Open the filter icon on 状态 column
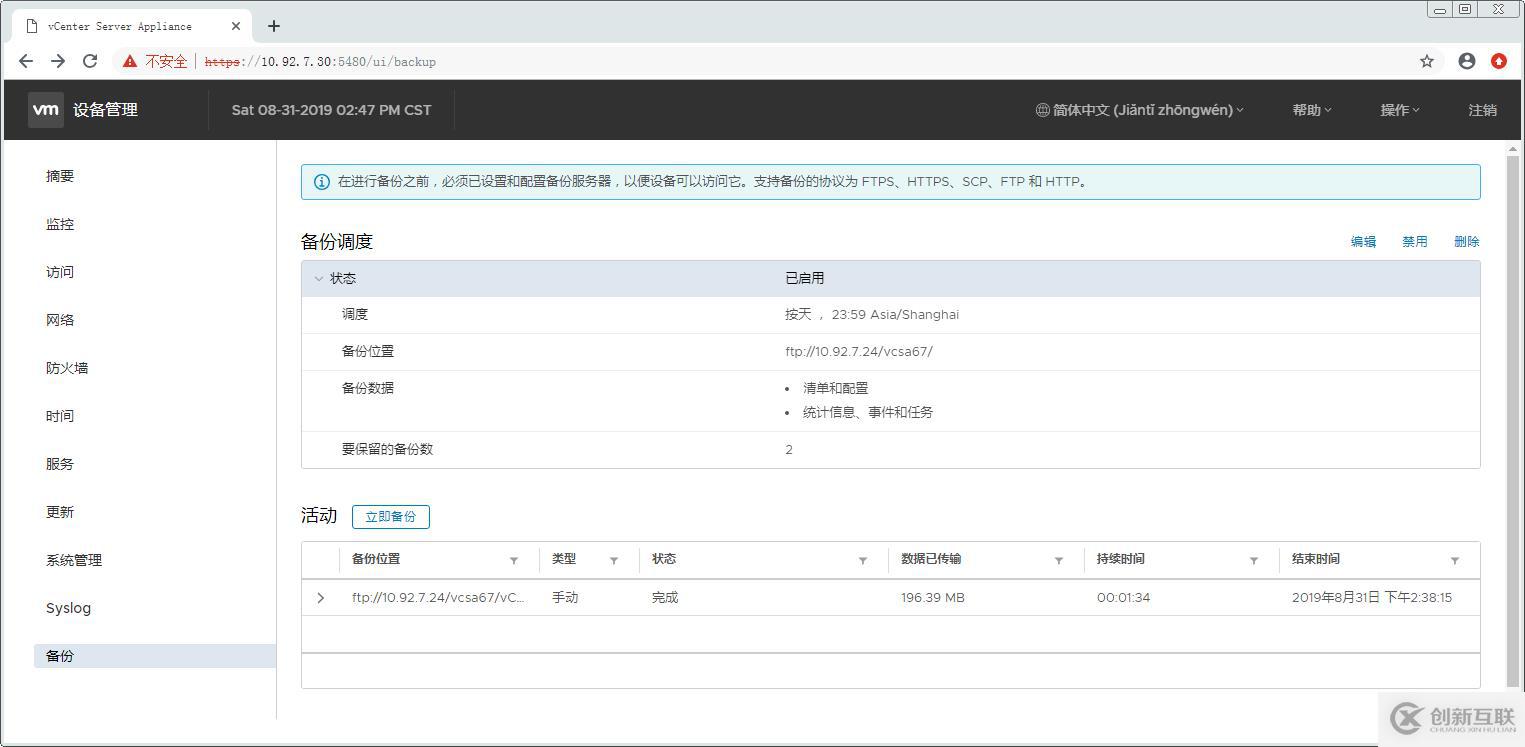 pos(862,560)
